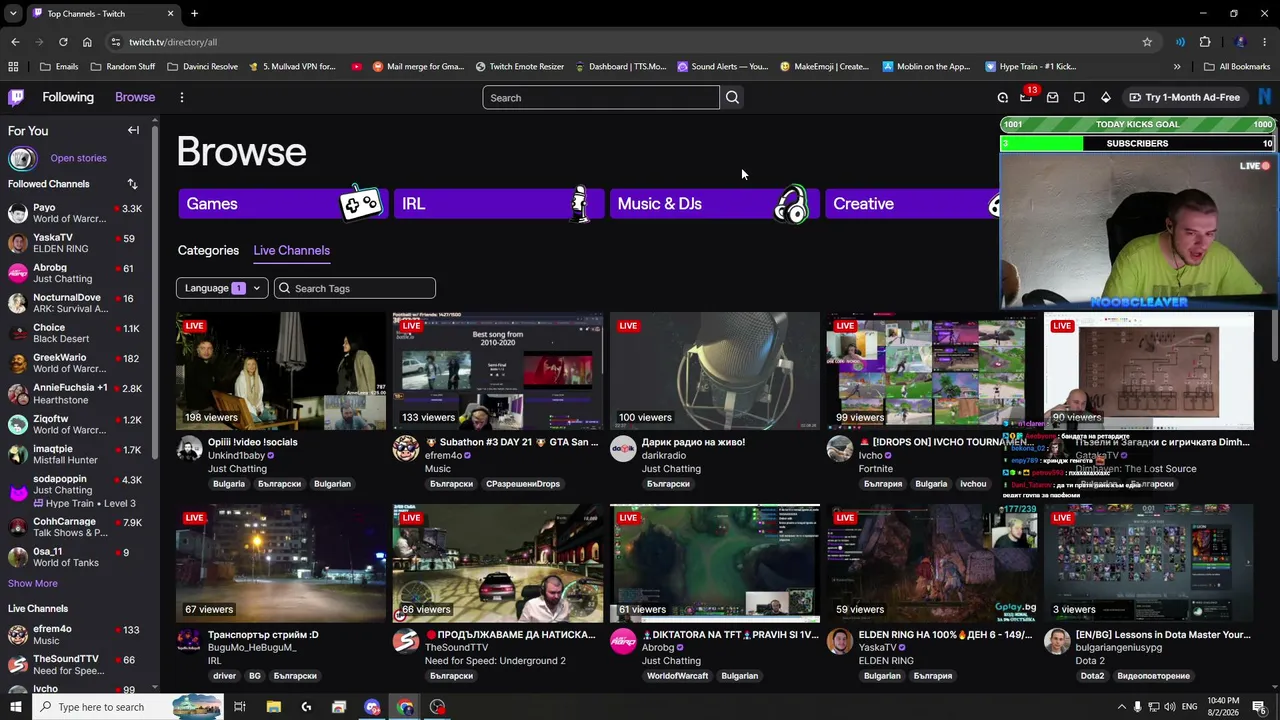Viewport: 1280px width, 720px height.
Task: Open the Chrome three-dot menu
Action: [x=1265, y=42]
